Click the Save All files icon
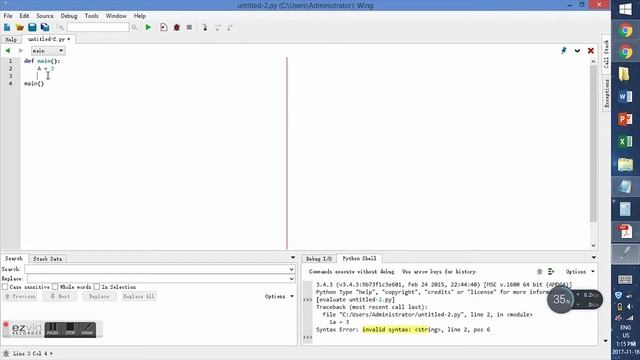This screenshot has height=360, width=640. pos(45,27)
